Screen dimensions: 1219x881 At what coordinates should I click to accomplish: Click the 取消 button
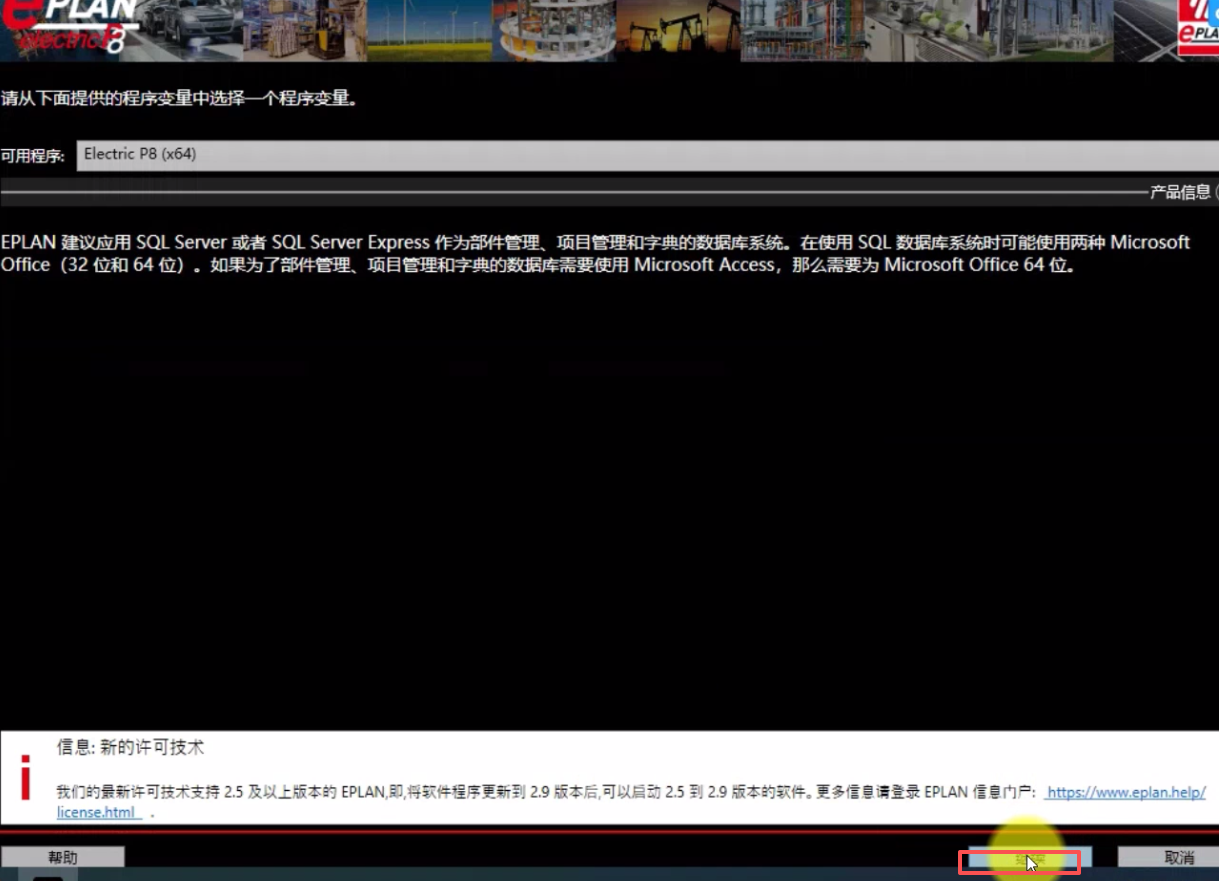click(1168, 858)
